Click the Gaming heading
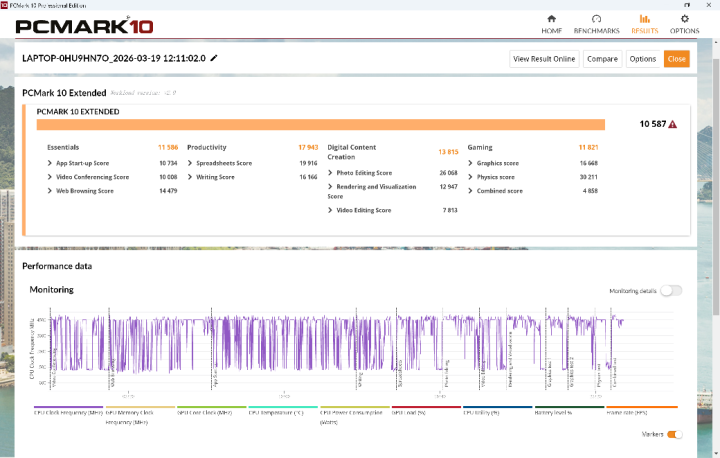720x458 pixels. pos(480,147)
